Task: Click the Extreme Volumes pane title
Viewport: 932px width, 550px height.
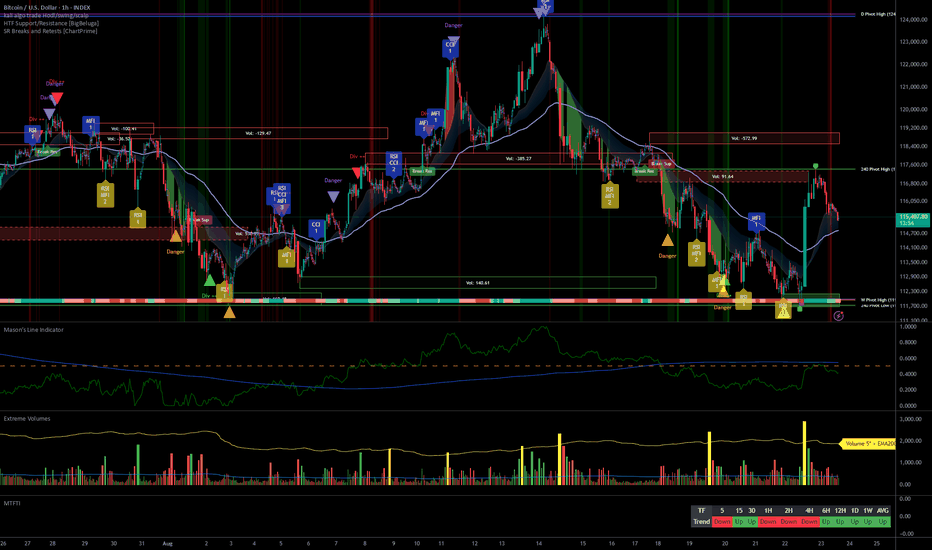Action: (27, 419)
